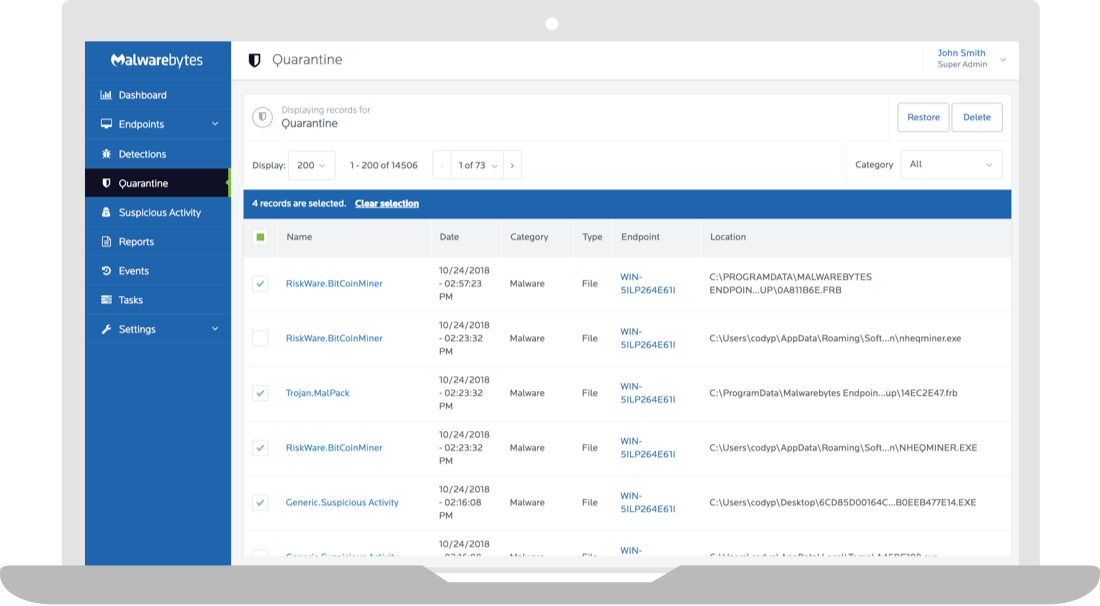
Task: Click the Dashboard bar chart icon
Action: [106, 95]
